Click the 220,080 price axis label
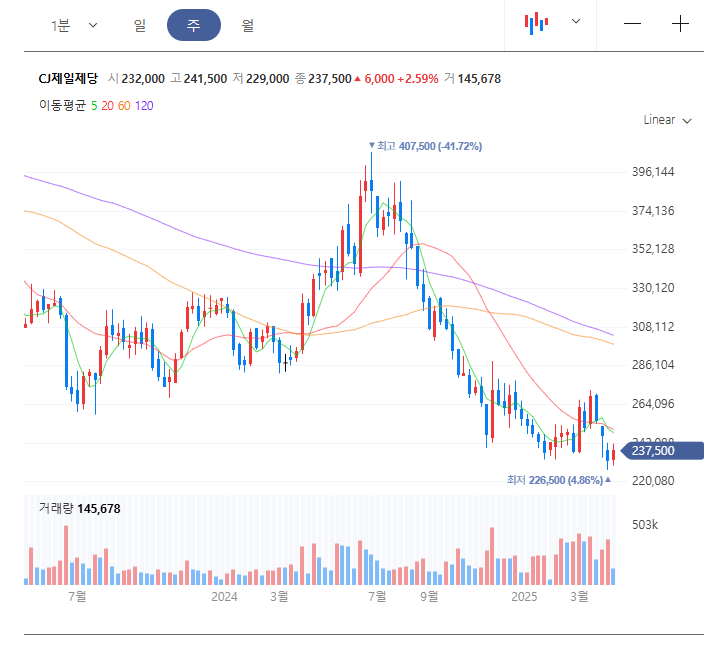The height and width of the screenshot is (647, 714). [653, 481]
